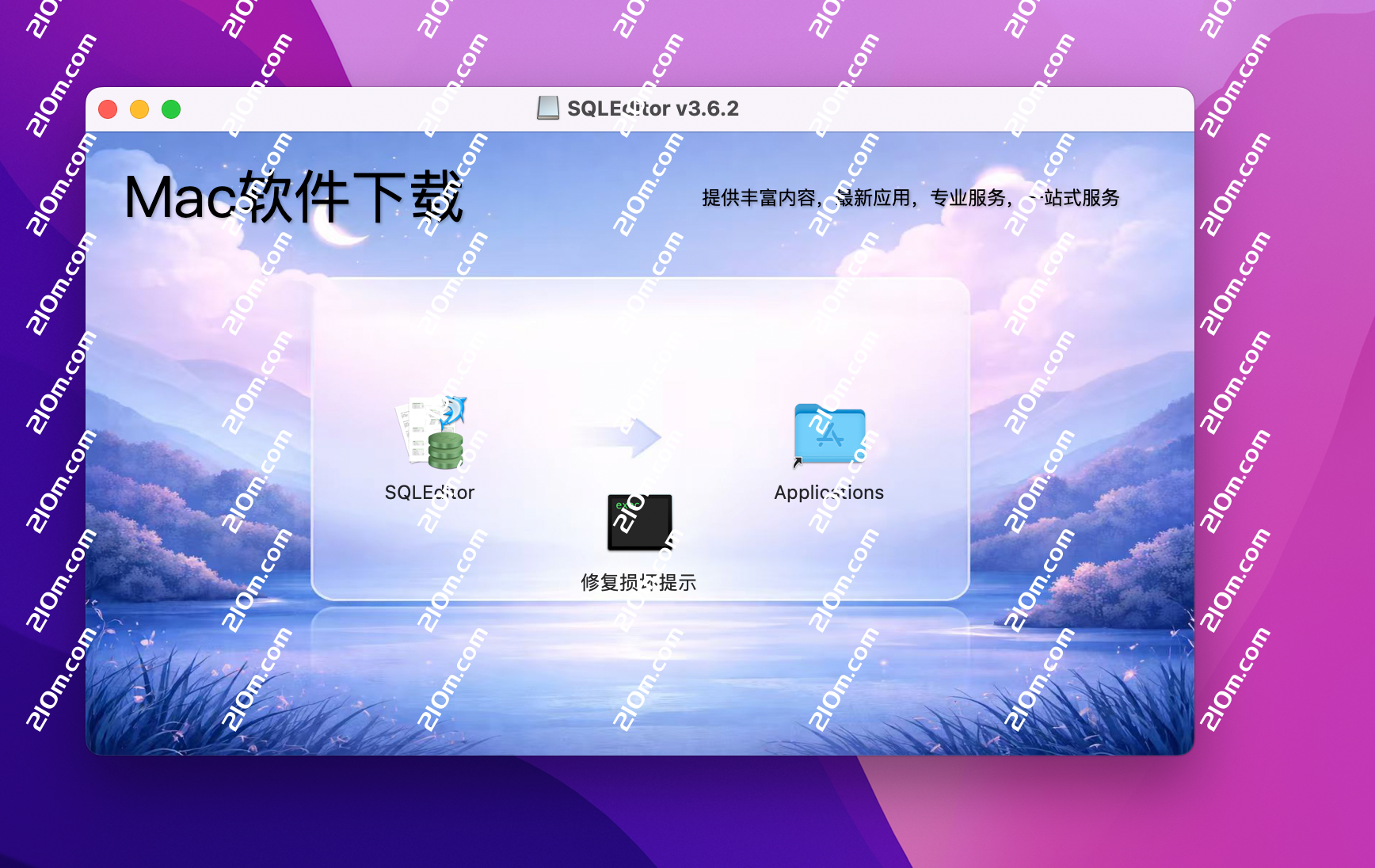Select the Applications name label
Image resolution: width=1375 pixels, height=868 pixels.
[x=828, y=493]
